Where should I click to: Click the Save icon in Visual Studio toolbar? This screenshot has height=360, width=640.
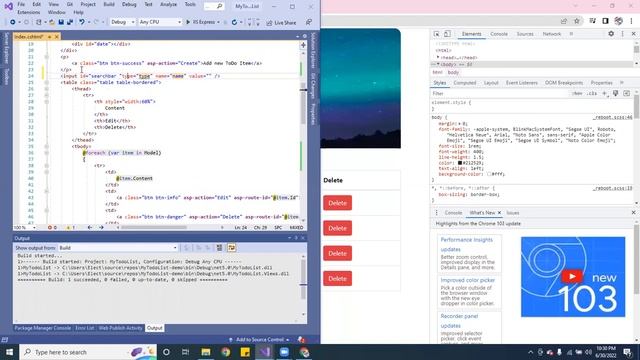coord(61,22)
